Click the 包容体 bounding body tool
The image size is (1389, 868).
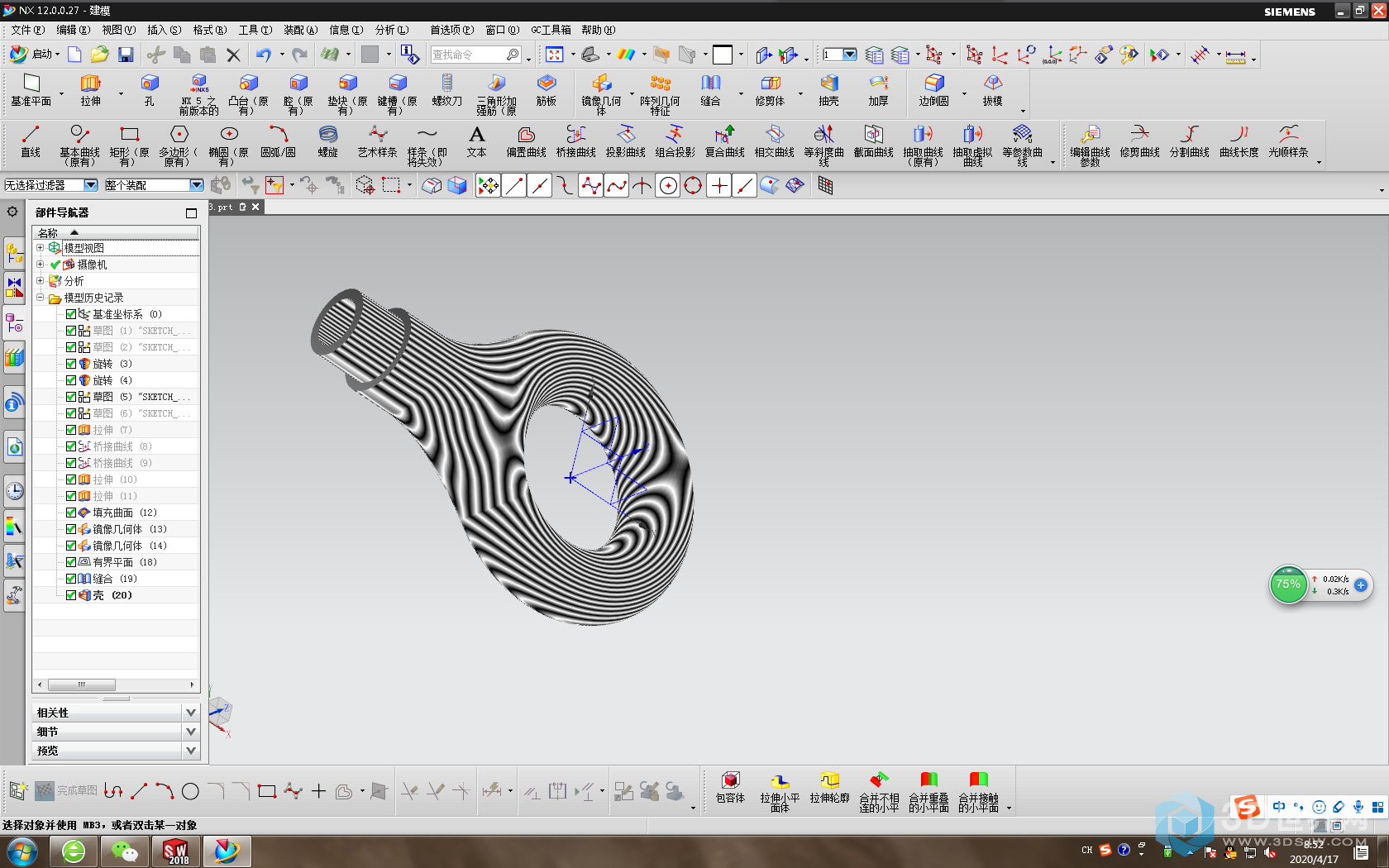pos(730,788)
